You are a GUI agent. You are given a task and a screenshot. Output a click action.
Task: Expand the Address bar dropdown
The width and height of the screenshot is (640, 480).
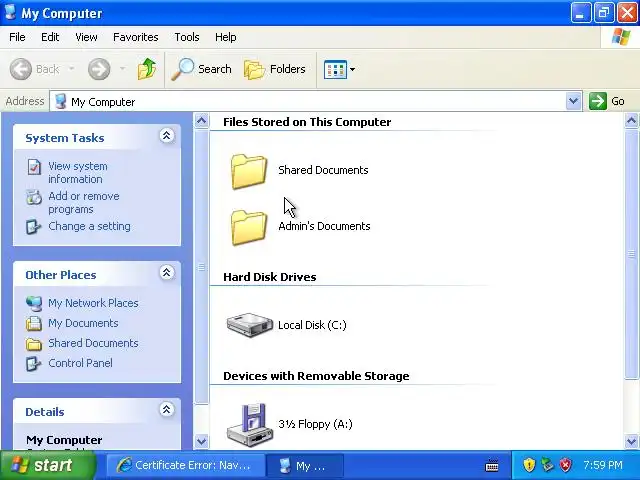(573, 101)
